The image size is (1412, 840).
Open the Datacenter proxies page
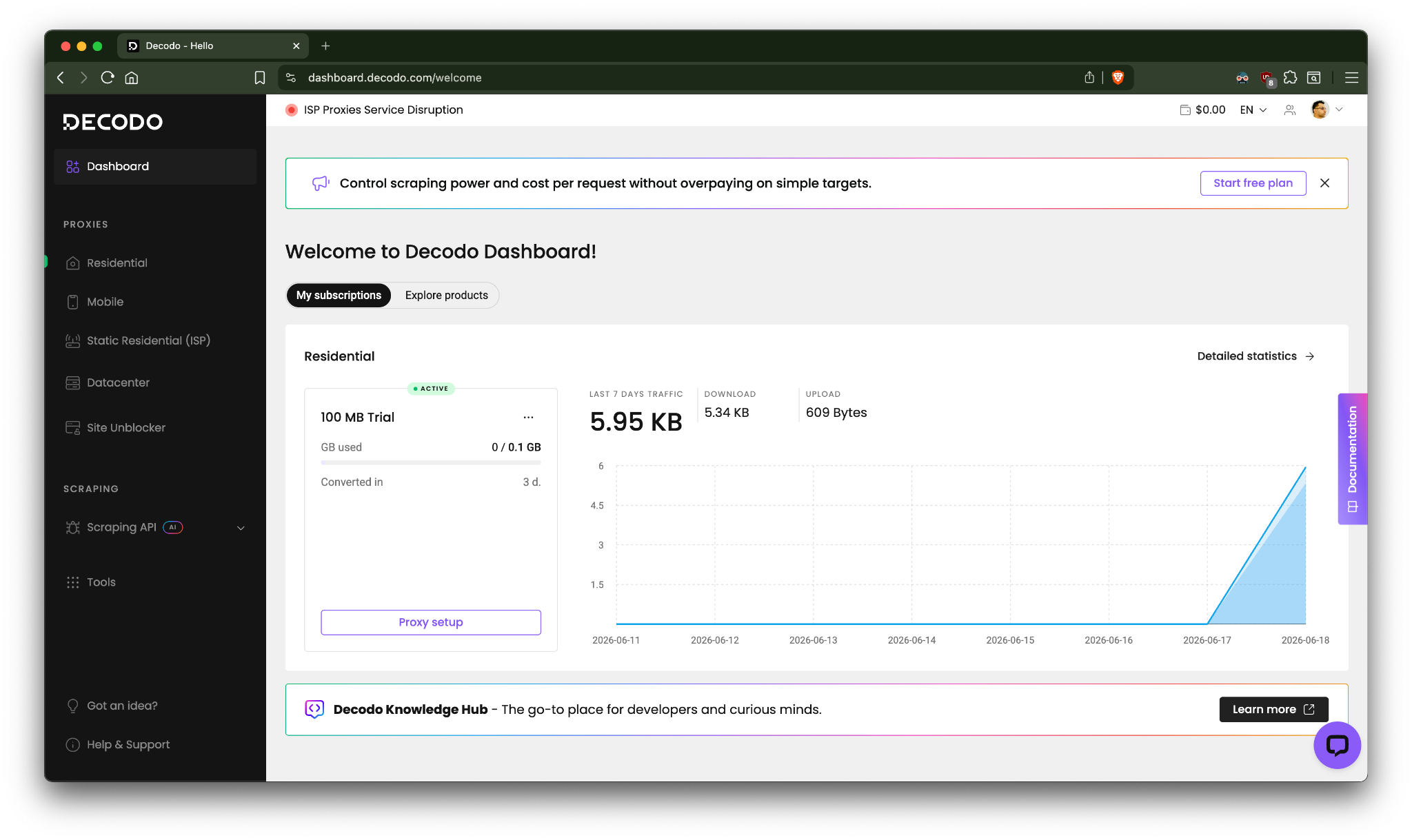click(x=118, y=382)
